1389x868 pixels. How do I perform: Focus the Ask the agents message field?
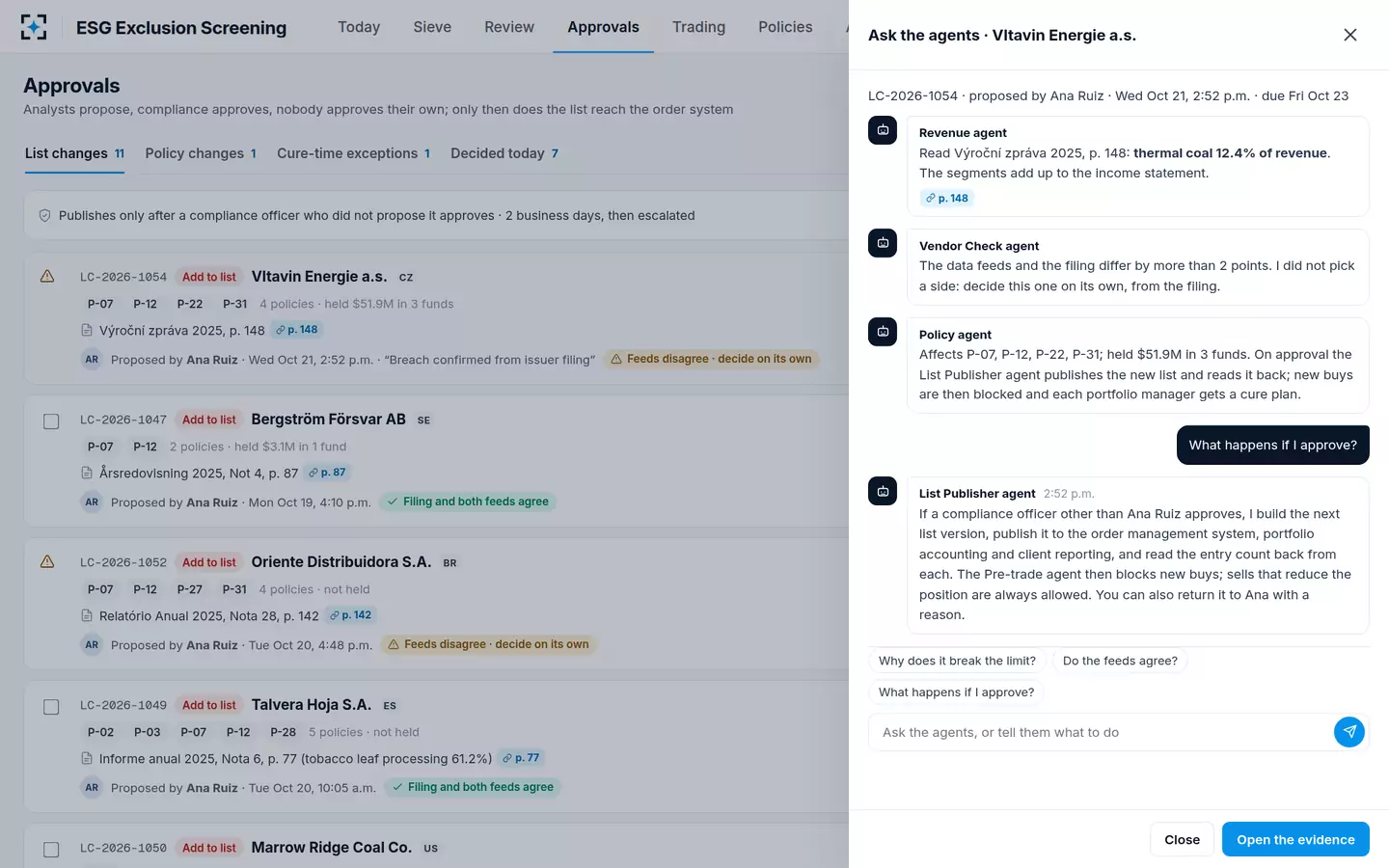(x=1102, y=732)
